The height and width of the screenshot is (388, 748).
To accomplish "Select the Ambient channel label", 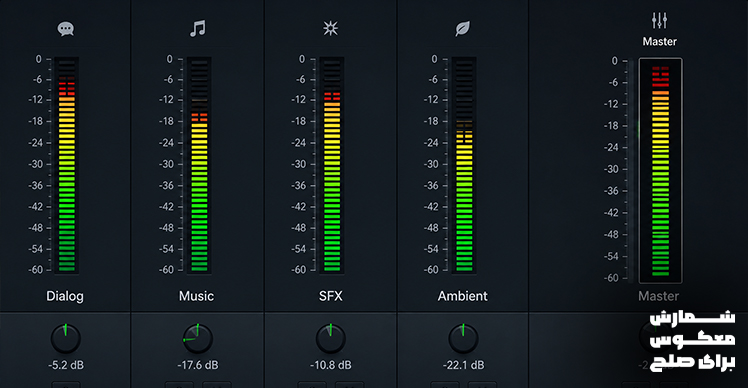I will tap(463, 296).
